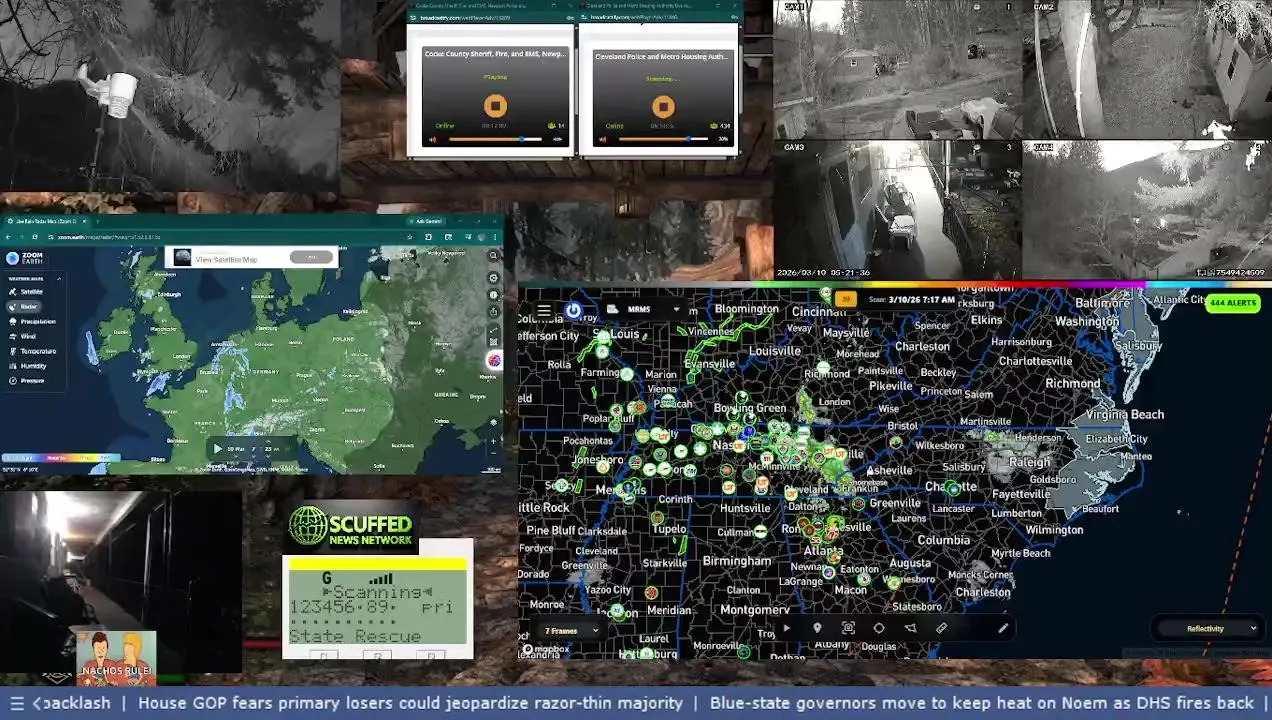Select the location pin tool in radar toolbar
Image resolution: width=1272 pixels, height=720 pixels.
817,628
